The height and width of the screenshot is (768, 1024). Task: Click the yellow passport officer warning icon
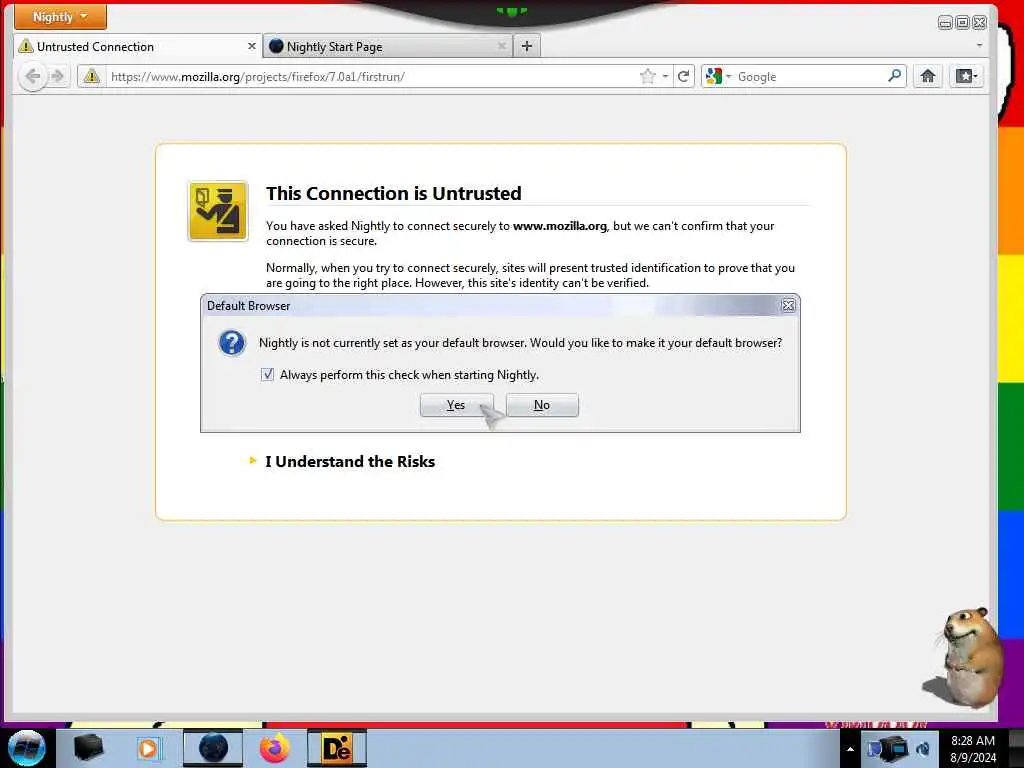[218, 211]
